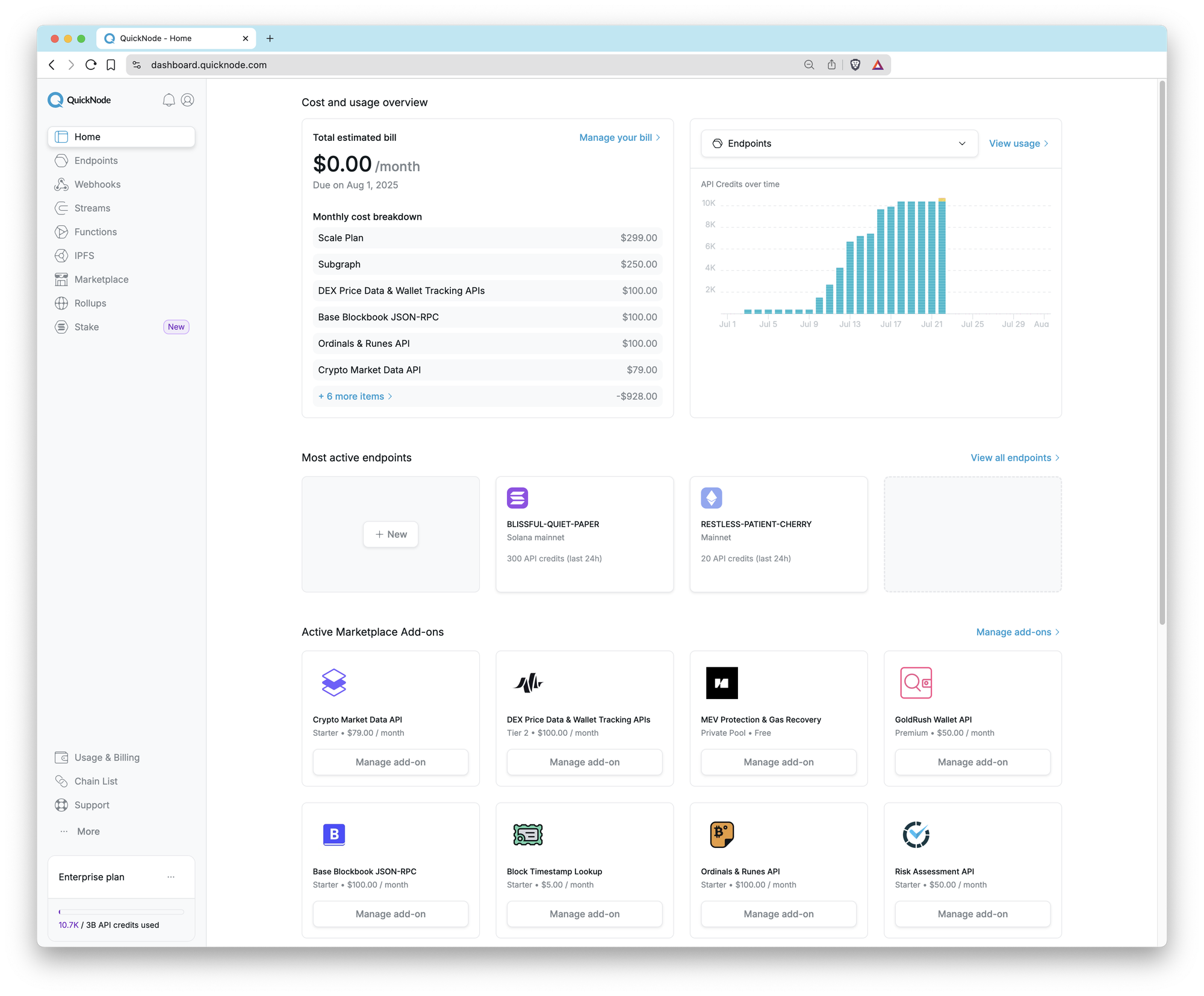Click the Solana icon on BLISSFUL-QUIET-PAPER
Image resolution: width=1204 pixels, height=996 pixels.
pyautogui.click(x=517, y=498)
